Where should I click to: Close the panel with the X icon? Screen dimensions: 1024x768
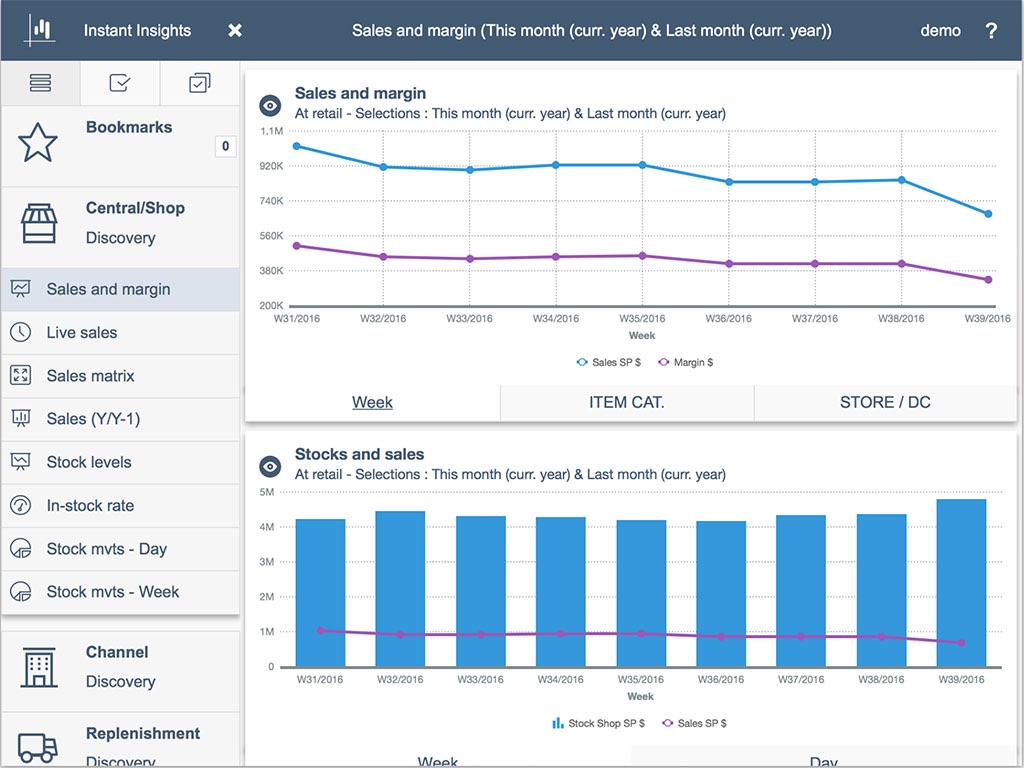(x=235, y=30)
